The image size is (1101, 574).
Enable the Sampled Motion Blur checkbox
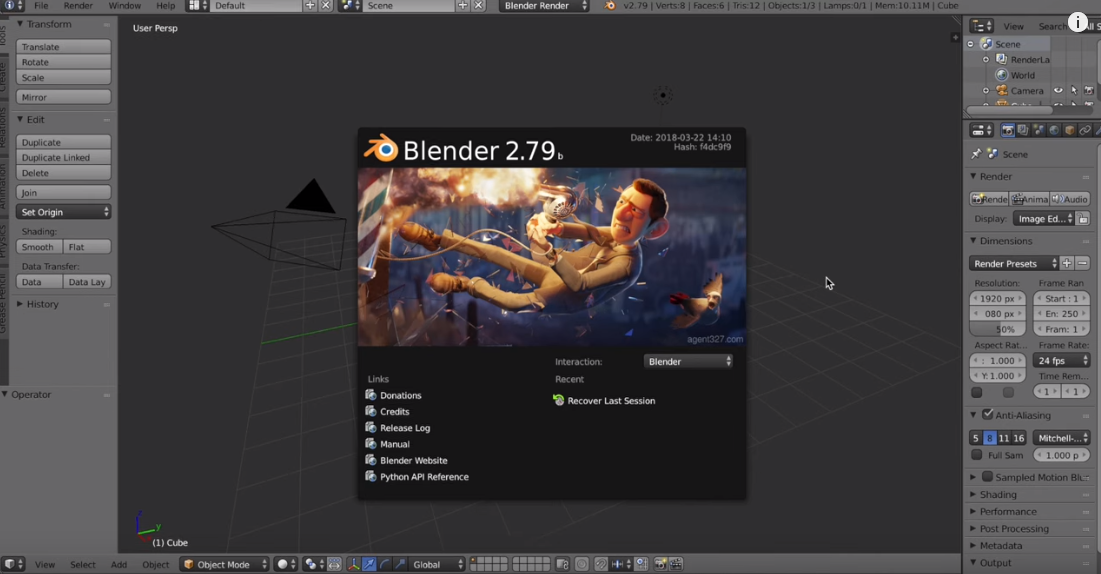tap(987, 477)
